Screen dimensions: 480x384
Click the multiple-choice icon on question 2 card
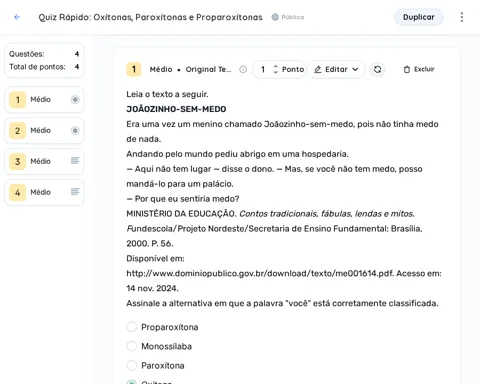75,131
